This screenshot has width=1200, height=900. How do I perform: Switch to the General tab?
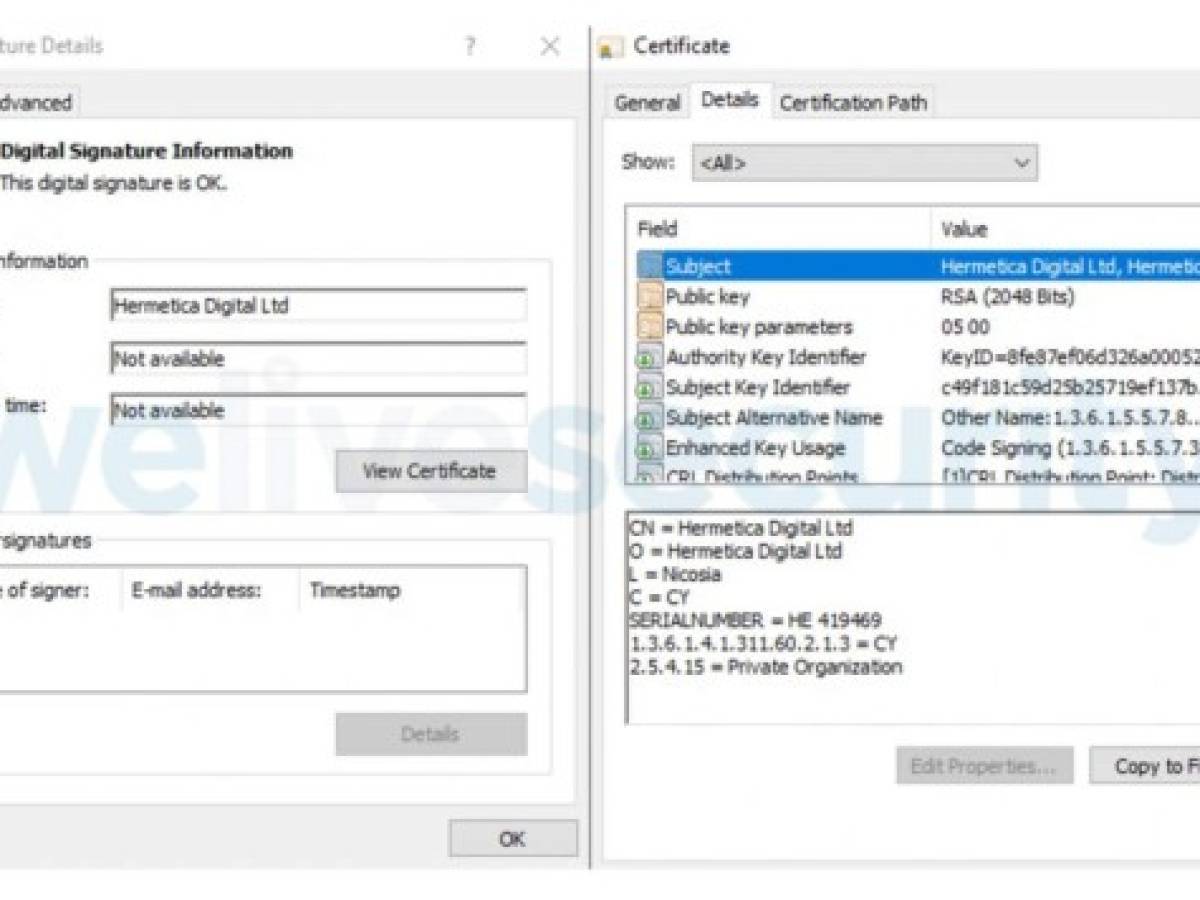[648, 102]
